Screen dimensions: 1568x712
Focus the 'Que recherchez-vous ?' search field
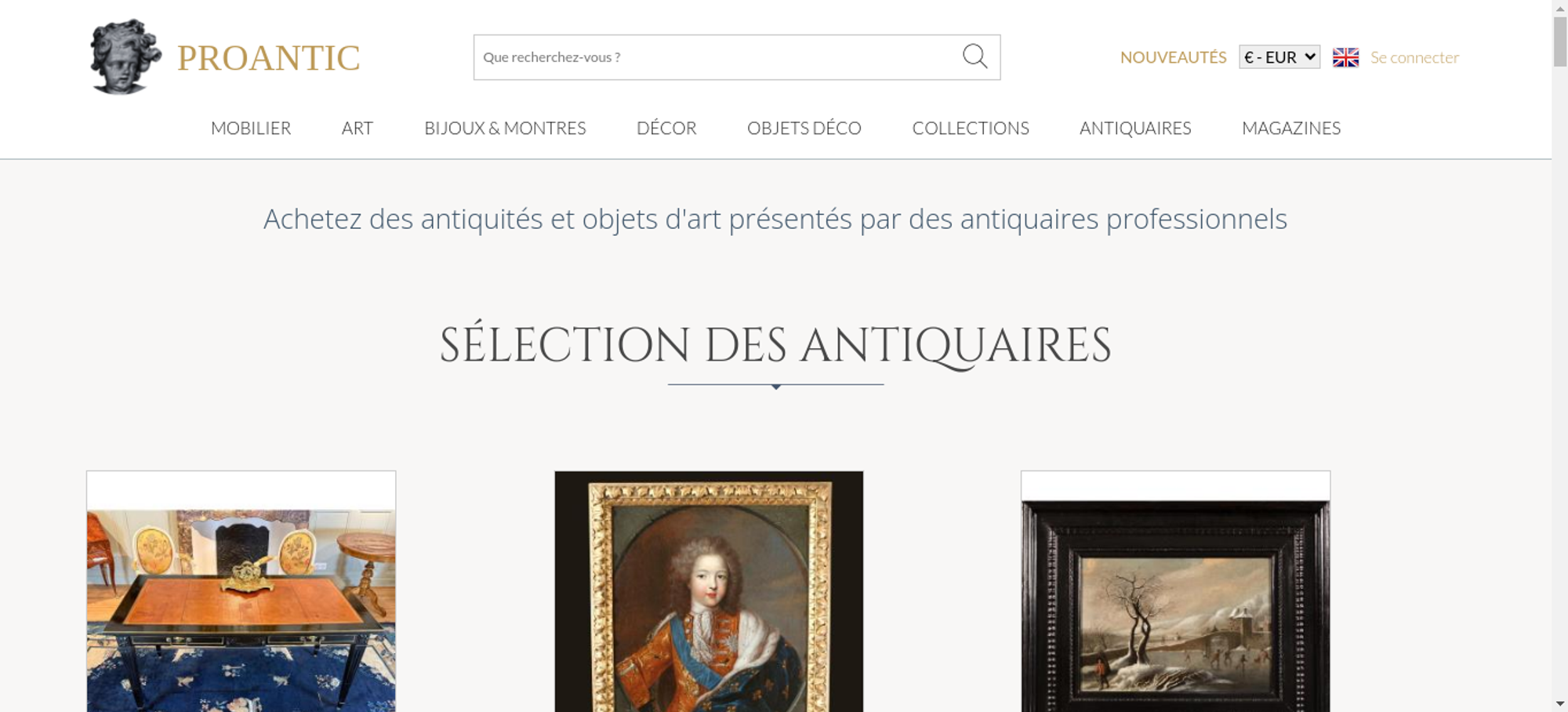(717, 57)
